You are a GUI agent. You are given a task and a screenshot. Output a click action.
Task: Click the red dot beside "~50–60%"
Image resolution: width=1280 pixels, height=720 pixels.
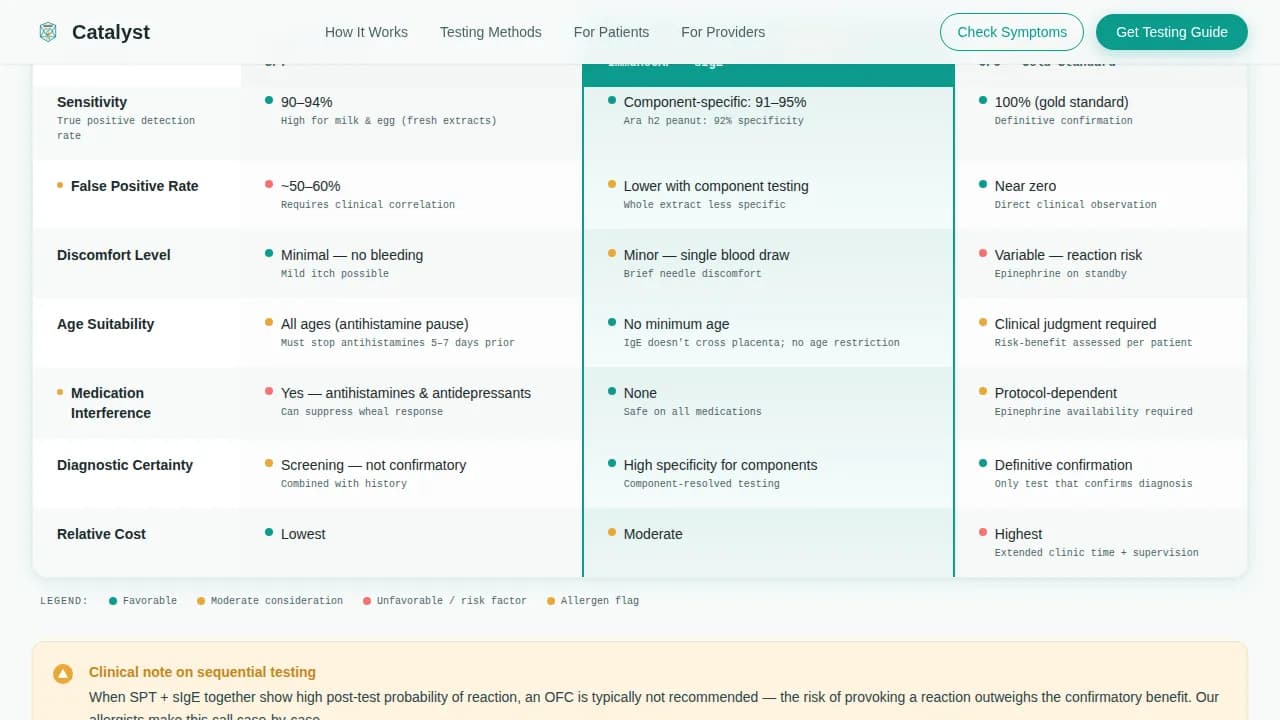coord(269,185)
